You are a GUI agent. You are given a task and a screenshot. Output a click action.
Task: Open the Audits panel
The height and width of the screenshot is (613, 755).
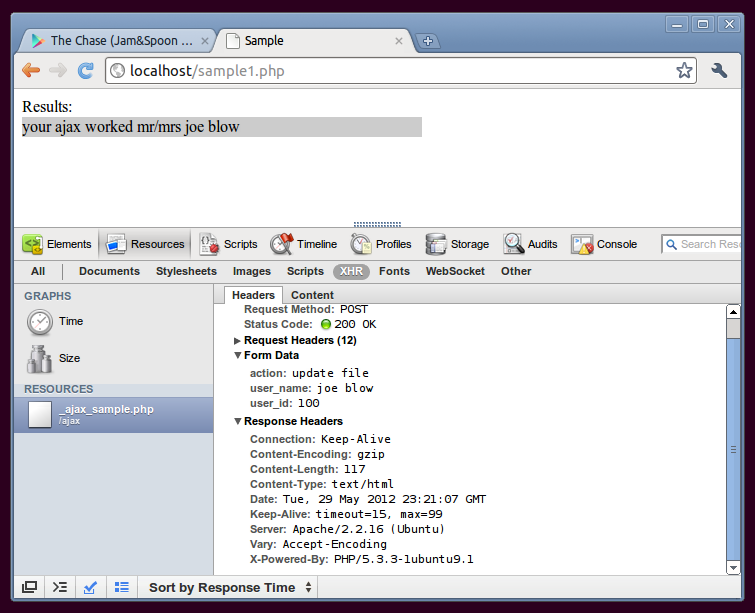point(530,244)
